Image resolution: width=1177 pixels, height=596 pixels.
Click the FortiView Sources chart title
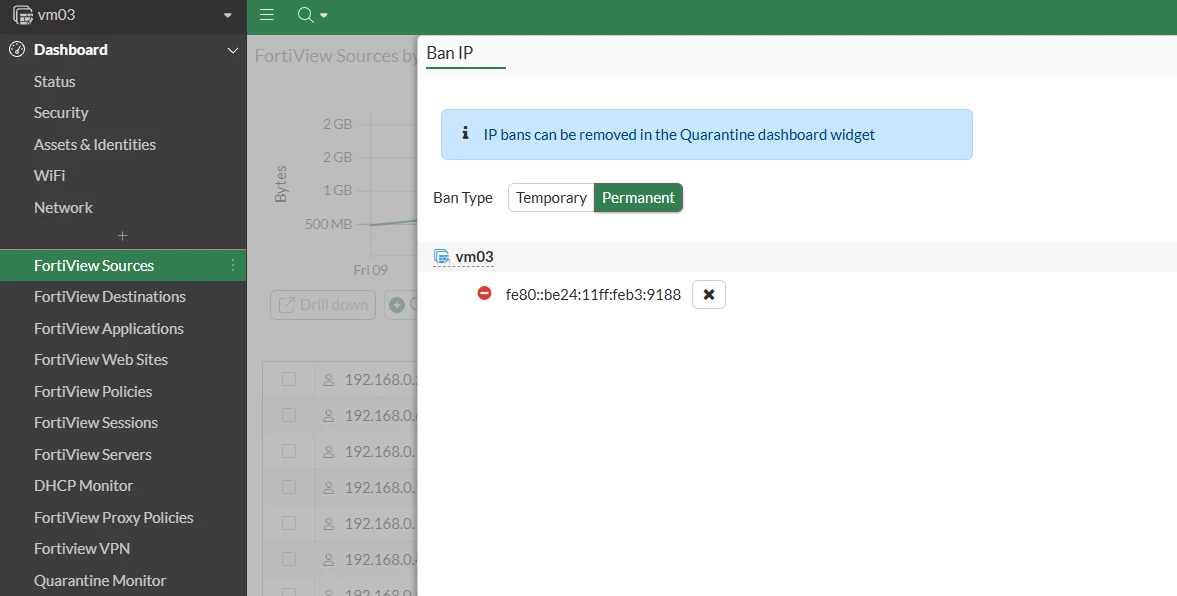tap(336, 56)
